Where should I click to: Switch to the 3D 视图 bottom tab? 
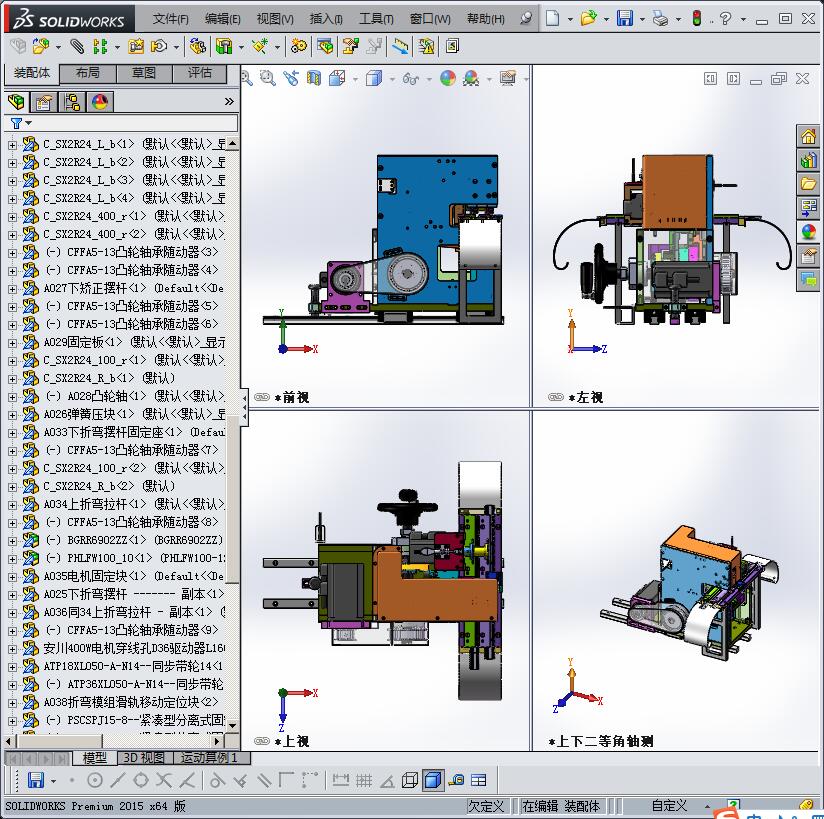tap(145, 758)
